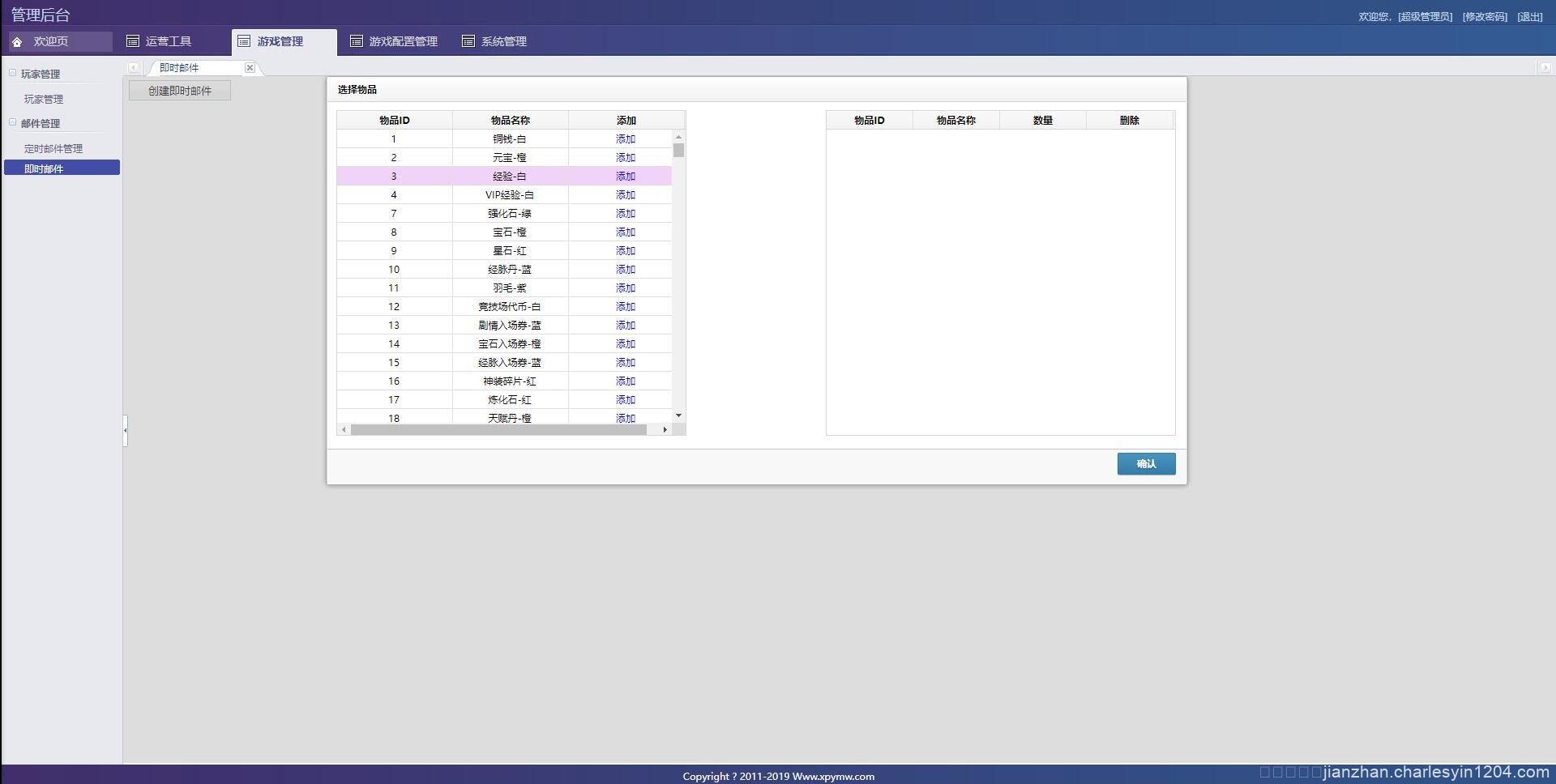Add item 星石-红 via its 添加 link
The width and height of the screenshot is (1556, 784).
[x=626, y=251]
